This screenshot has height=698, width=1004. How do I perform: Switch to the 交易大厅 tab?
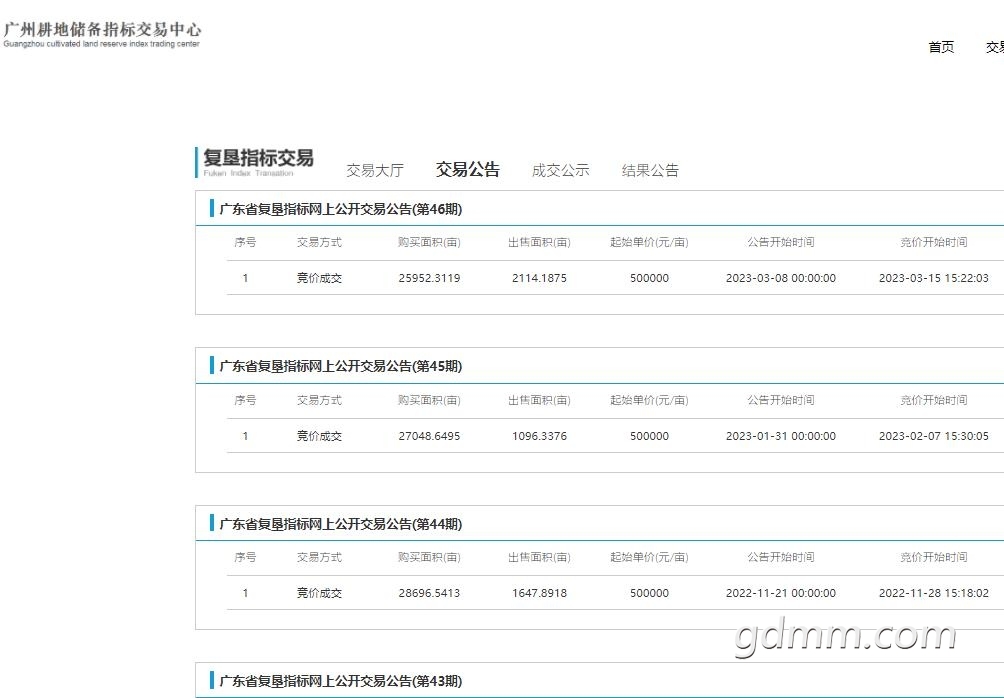[x=375, y=170]
